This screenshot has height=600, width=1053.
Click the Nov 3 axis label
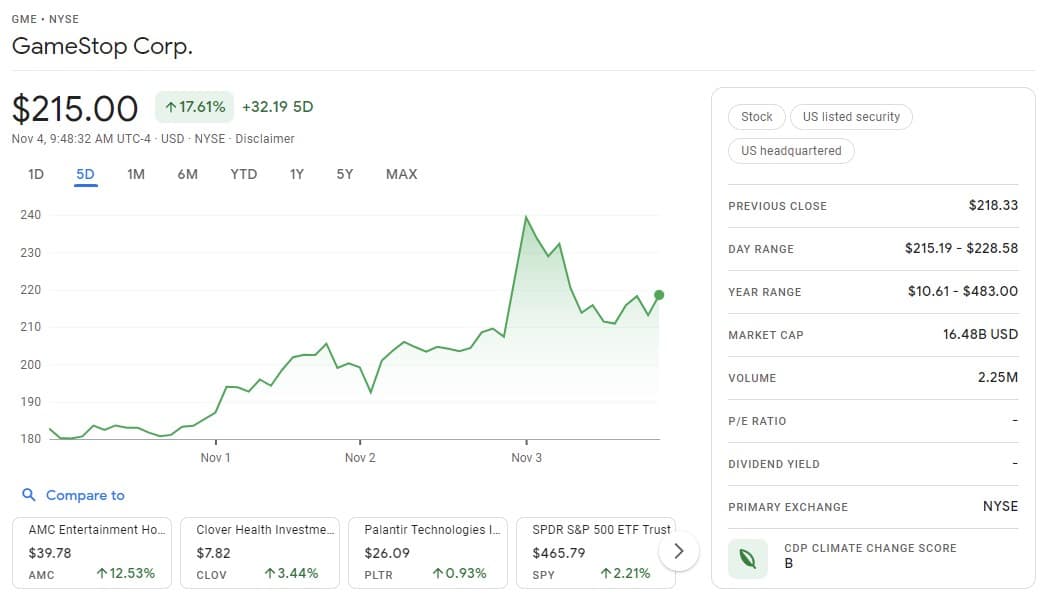tap(526, 458)
